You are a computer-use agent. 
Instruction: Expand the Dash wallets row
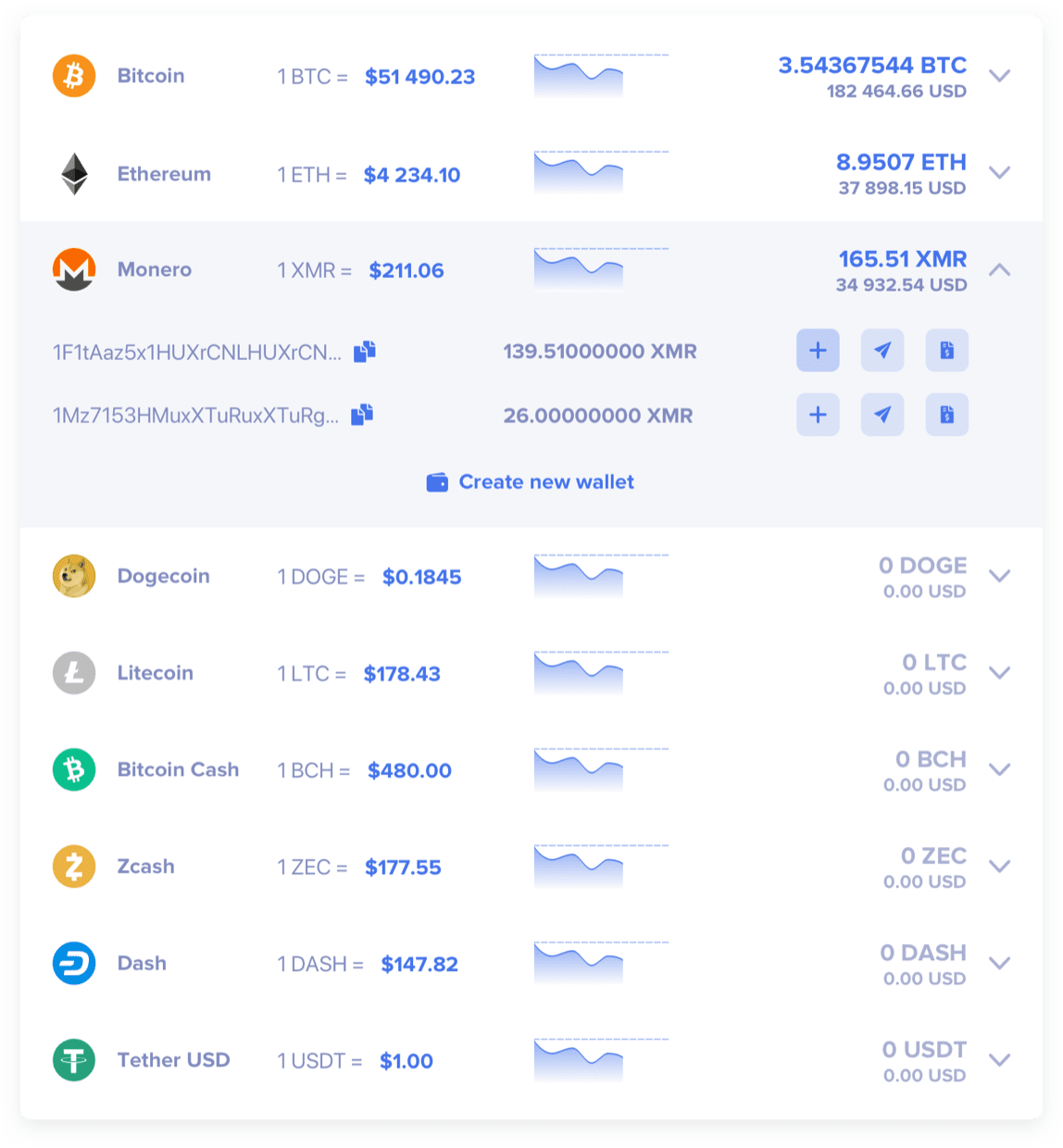click(999, 963)
